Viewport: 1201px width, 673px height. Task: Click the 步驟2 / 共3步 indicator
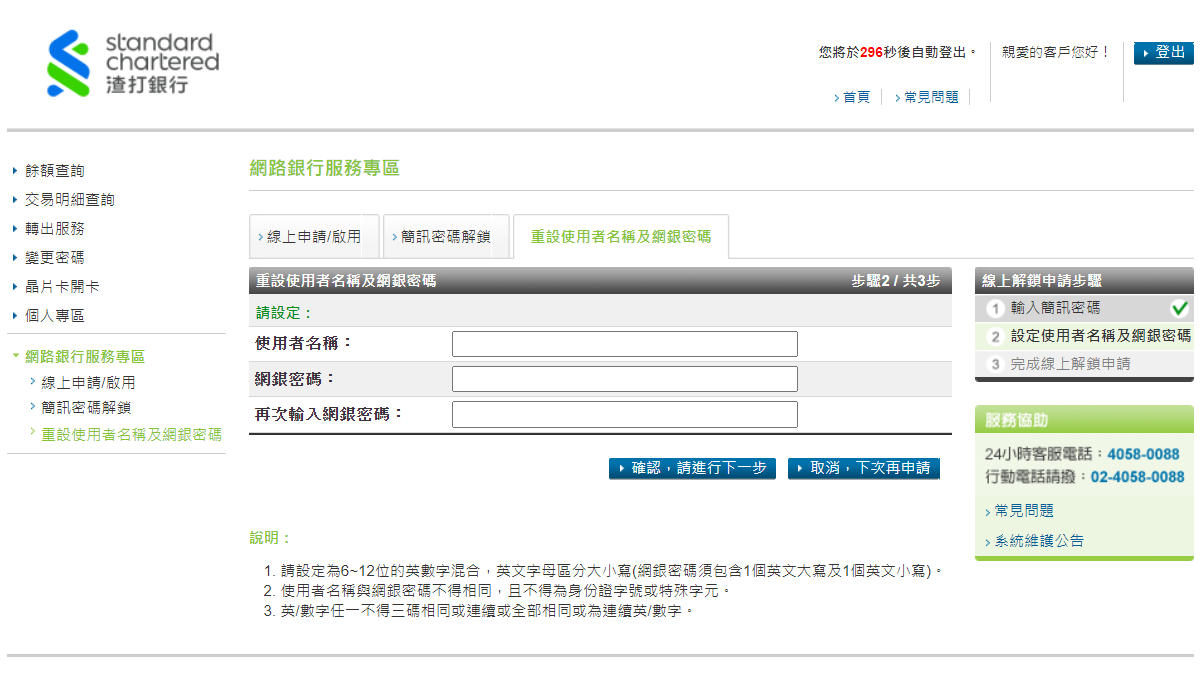[x=896, y=281]
